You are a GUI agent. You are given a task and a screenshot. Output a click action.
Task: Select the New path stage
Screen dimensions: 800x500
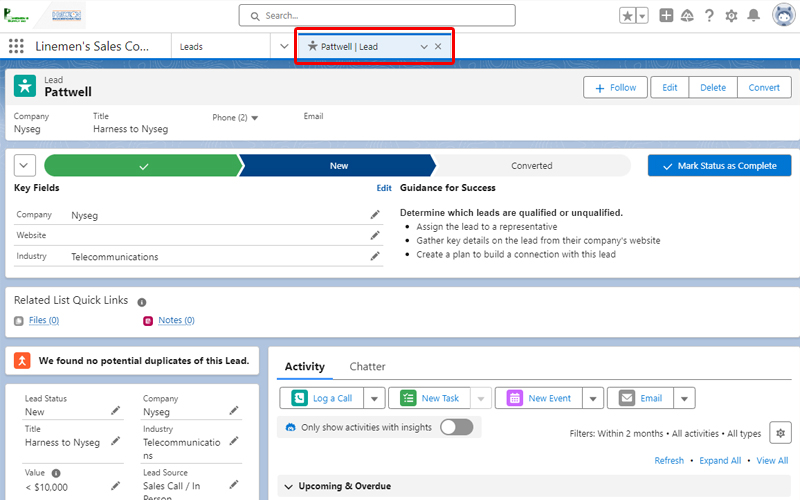click(338, 166)
